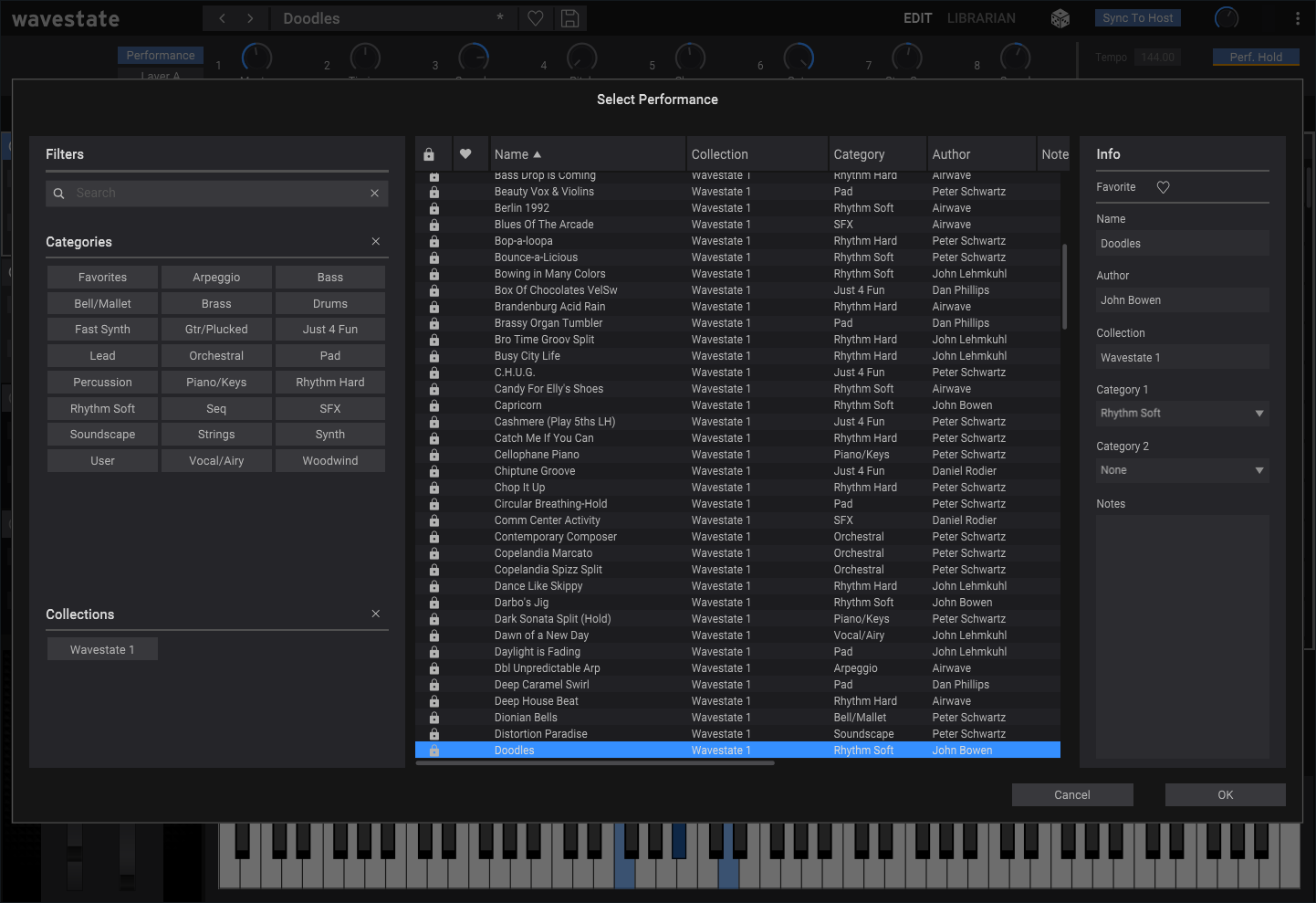Image resolution: width=1316 pixels, height=903 pixels.
Task: Open the Category 1 dropdown
Action: (x=1183, y=414)
